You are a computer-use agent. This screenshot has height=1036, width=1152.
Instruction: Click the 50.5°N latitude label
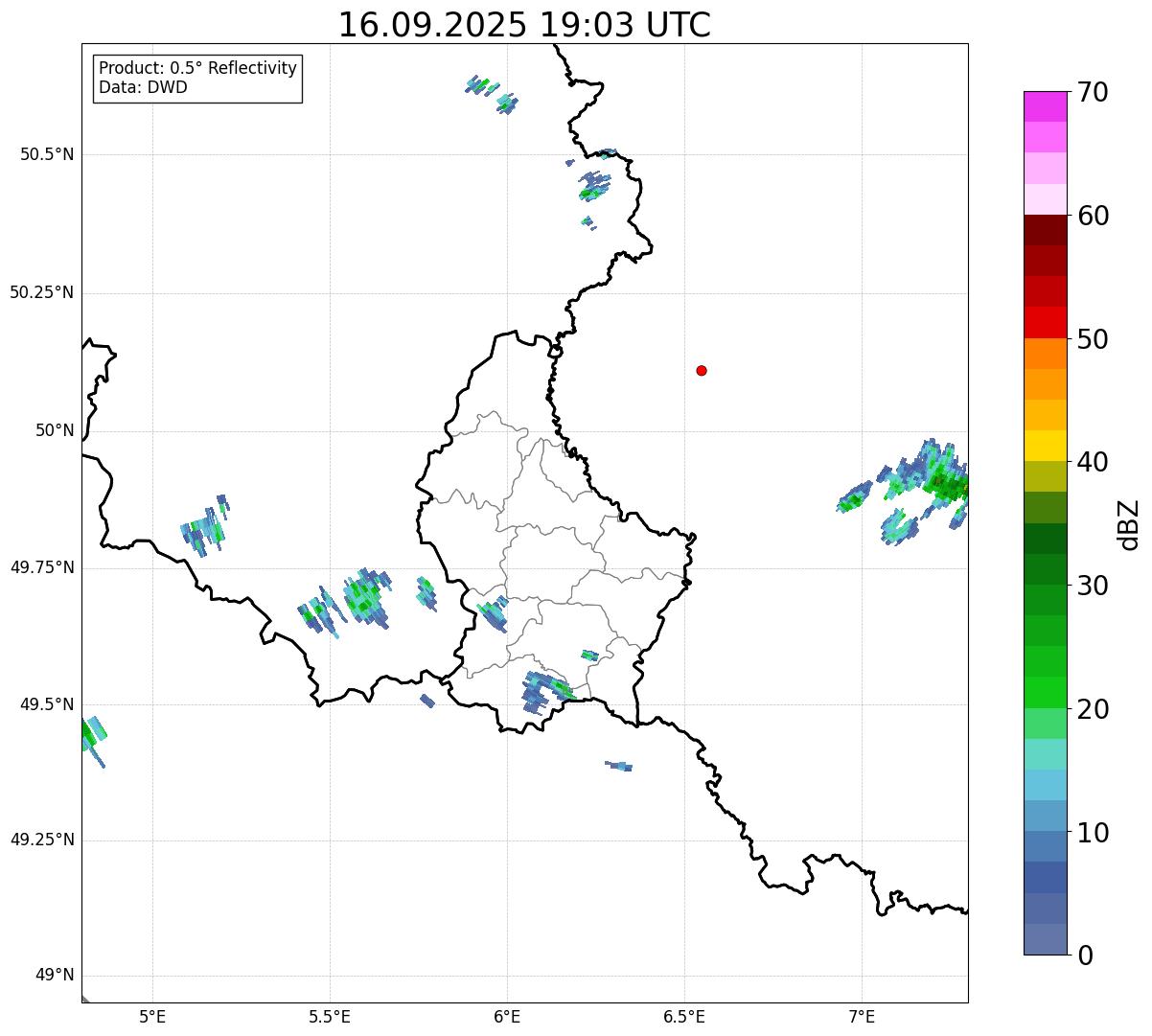pyautogui.click(x=47, y=154)
